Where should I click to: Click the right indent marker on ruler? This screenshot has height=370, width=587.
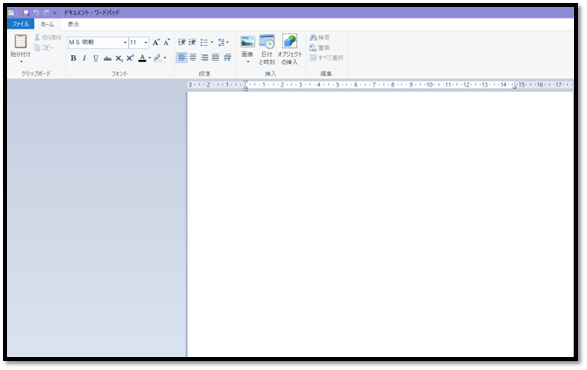pyautogui.click(x=515, y=87)
